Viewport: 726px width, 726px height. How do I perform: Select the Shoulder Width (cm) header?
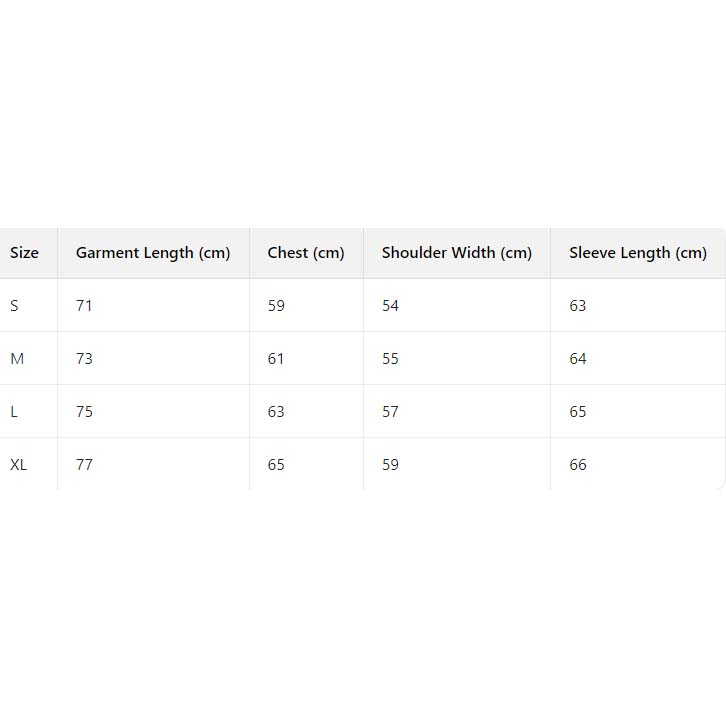456,253
